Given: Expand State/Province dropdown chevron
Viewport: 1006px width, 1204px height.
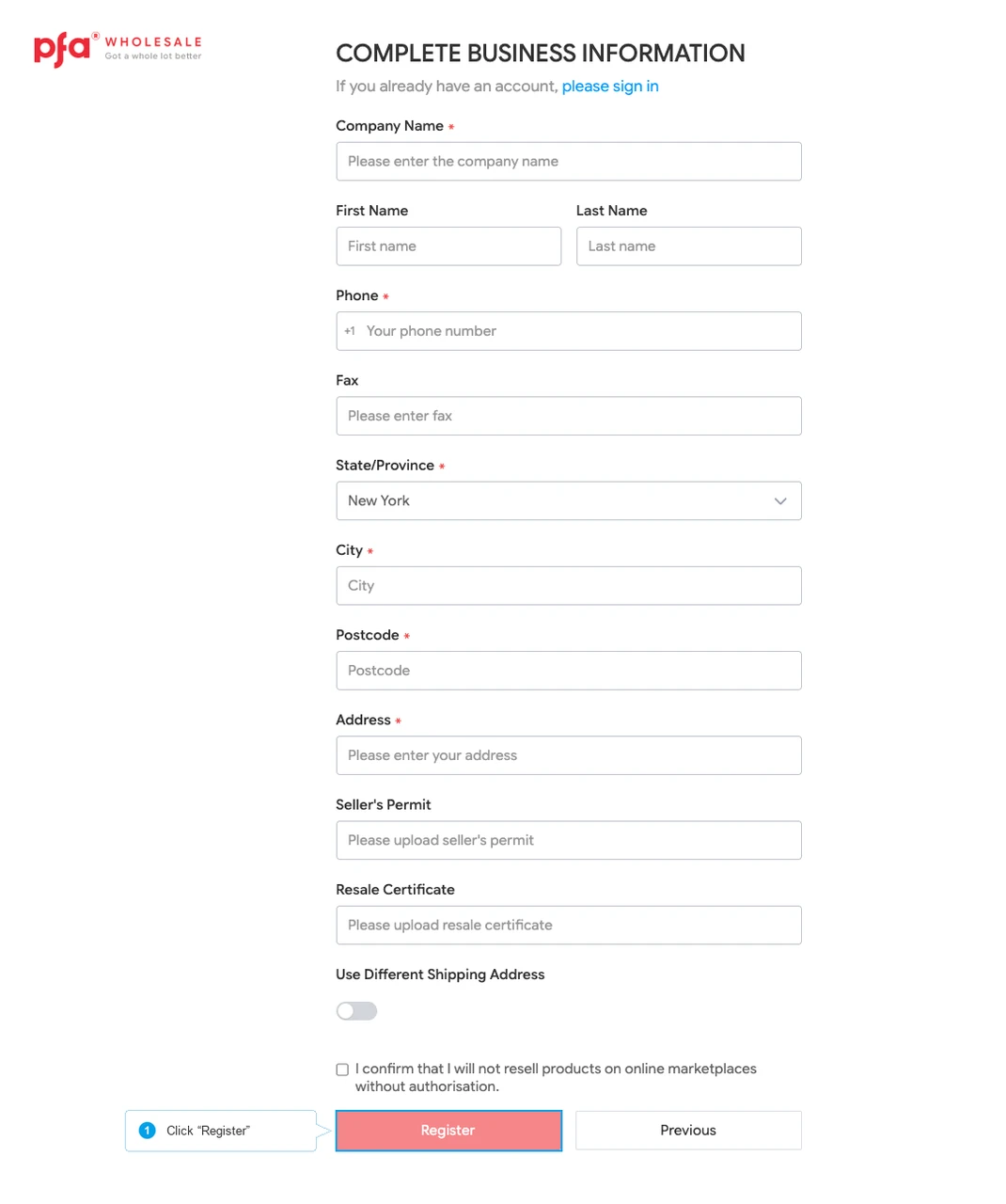Looking at the screenshot, I should (x=780, y=501).
